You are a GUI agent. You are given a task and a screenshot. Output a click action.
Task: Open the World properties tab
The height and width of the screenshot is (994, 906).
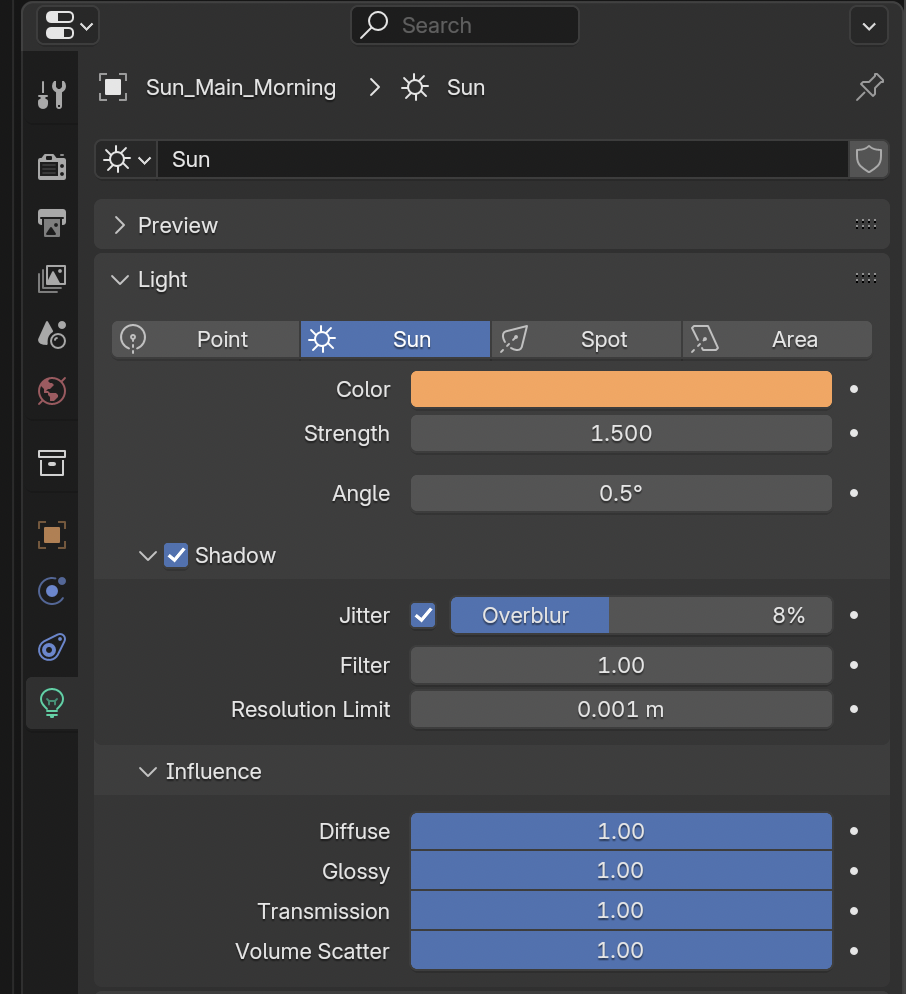point(52,390)
